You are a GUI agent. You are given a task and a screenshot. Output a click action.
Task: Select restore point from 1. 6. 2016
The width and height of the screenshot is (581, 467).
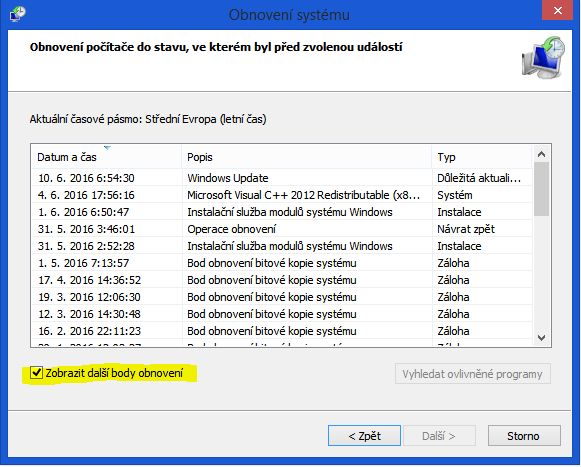point(282,212)
